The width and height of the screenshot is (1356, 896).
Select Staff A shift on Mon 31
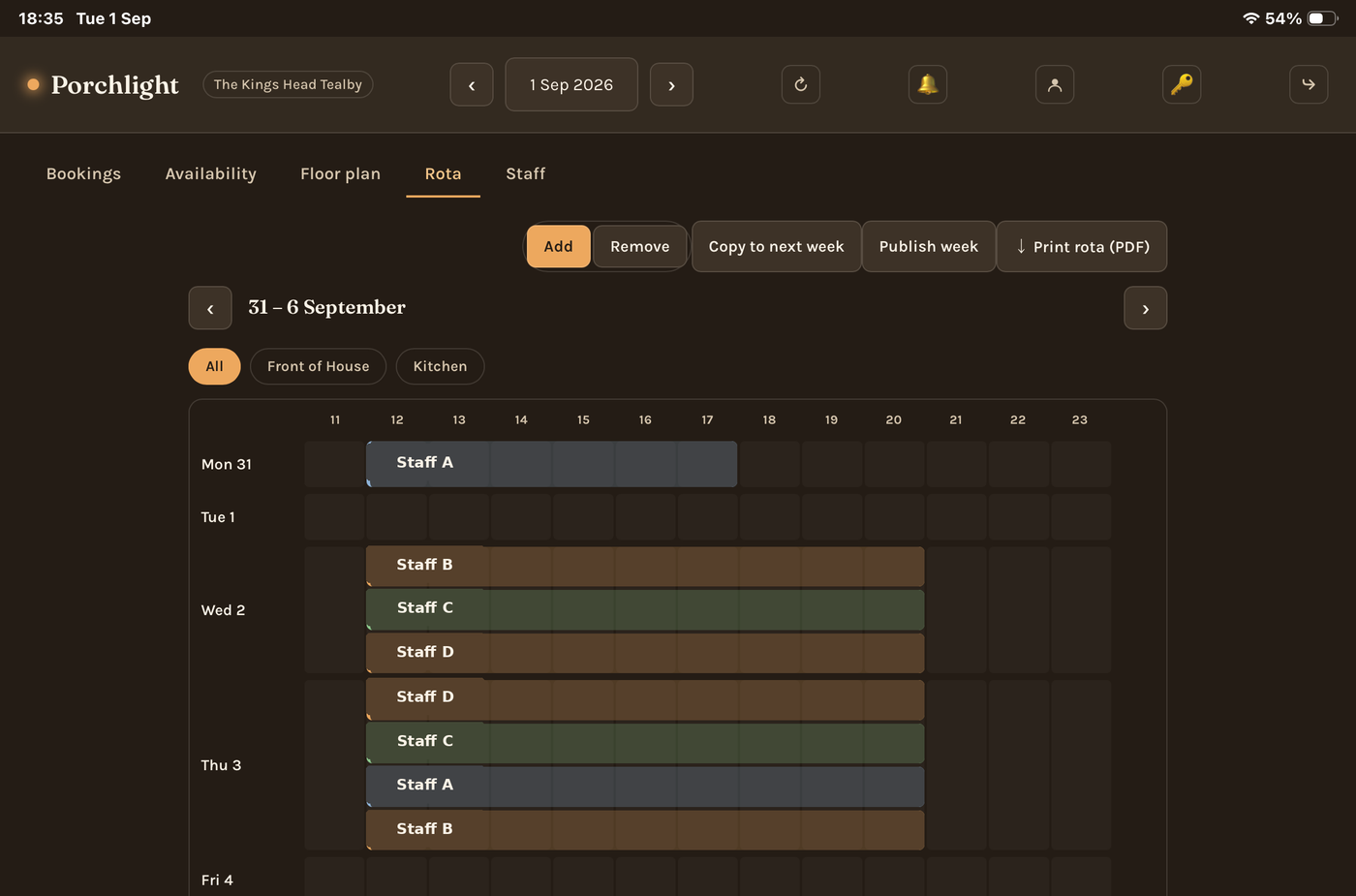(552, 464)
